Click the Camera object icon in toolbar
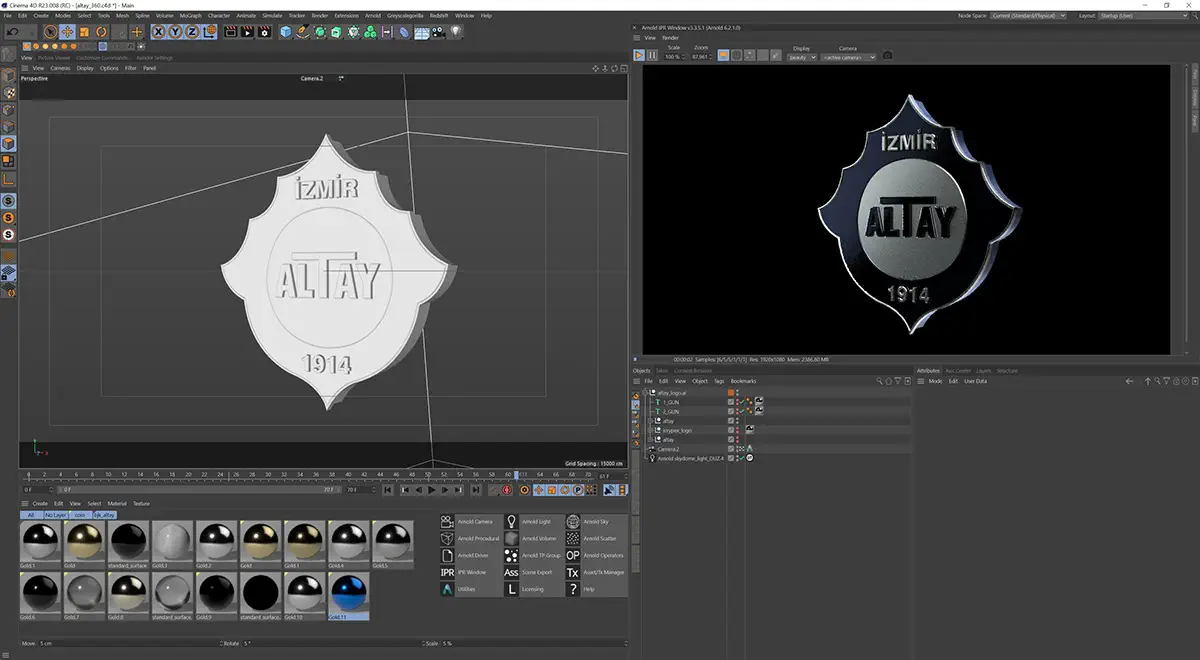The height and width of the screenshot is (660, 1200). pyautogui.click(x=438, y=32)
